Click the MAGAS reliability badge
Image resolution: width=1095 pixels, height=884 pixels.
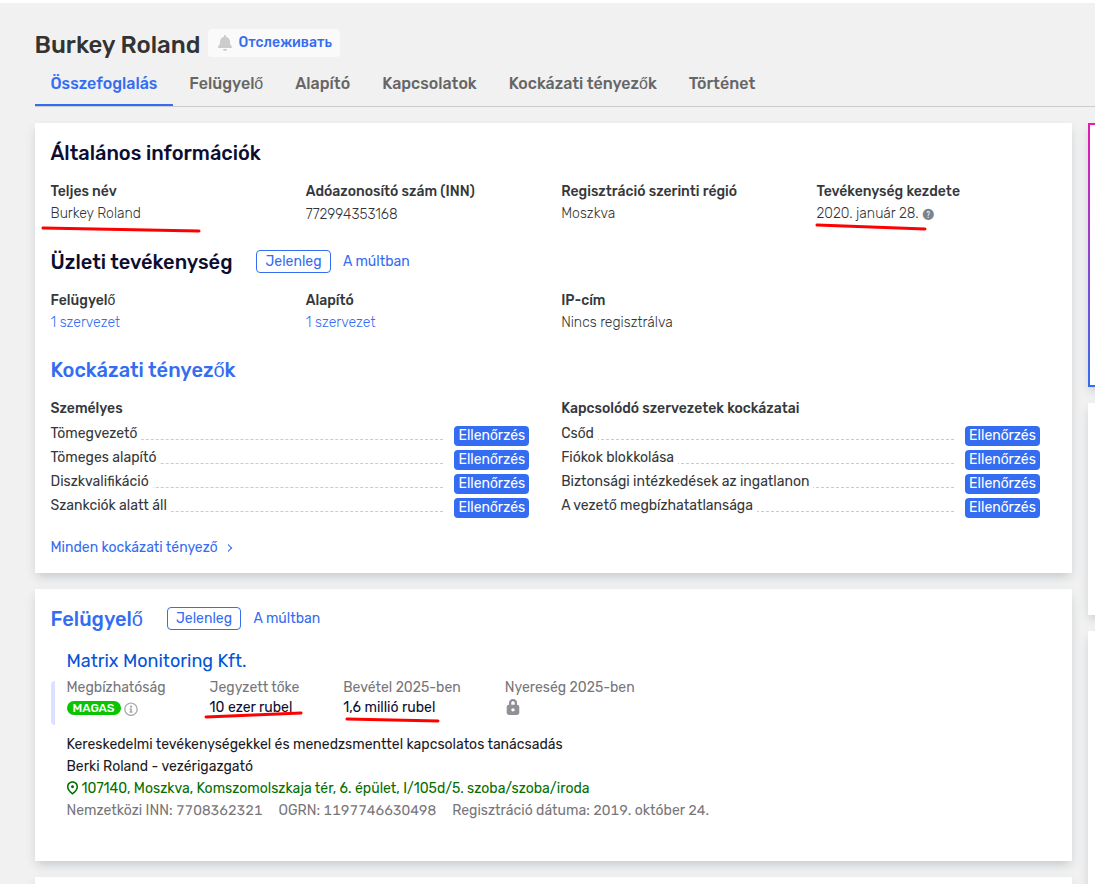(94, 708)
